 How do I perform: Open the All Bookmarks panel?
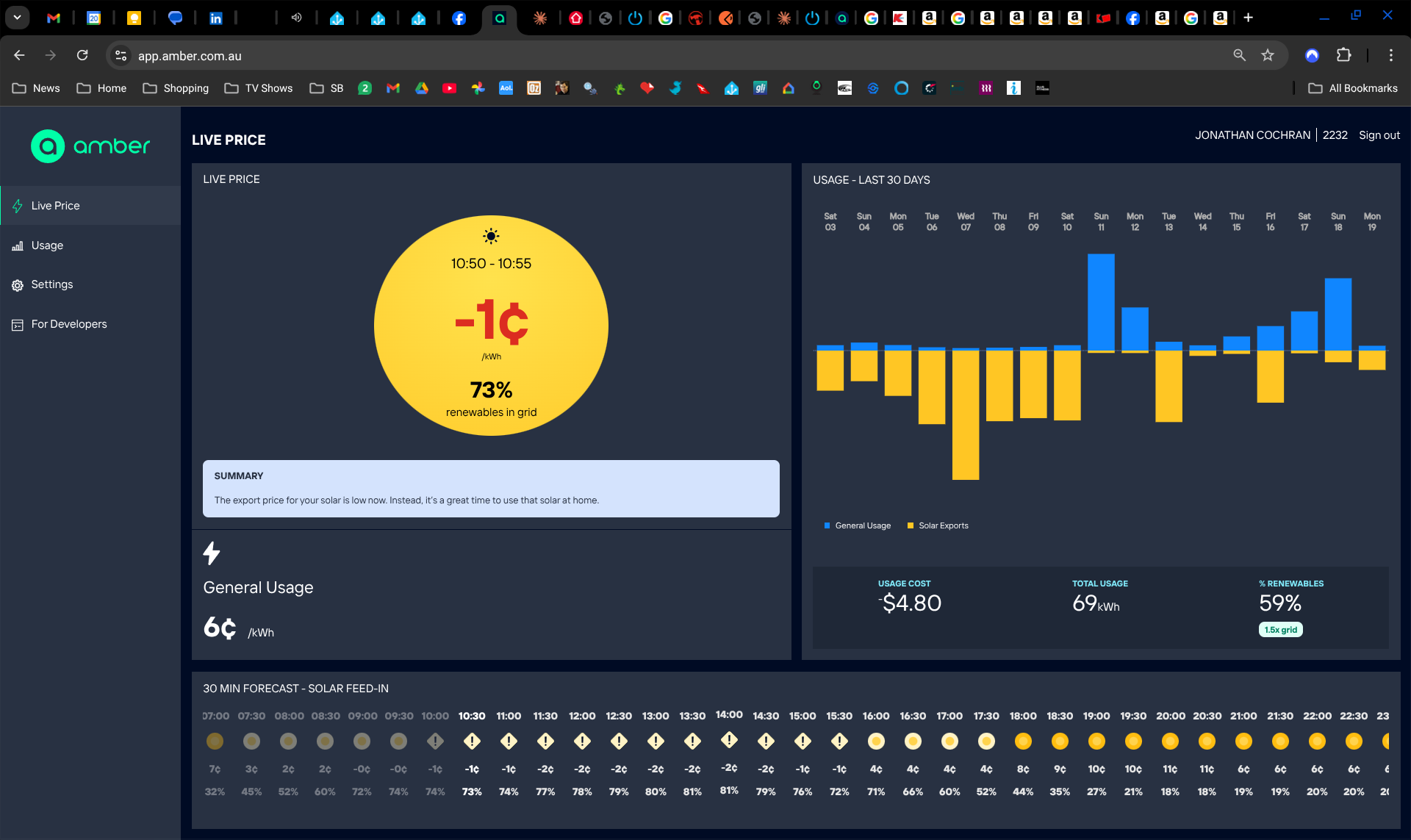point(1352,88)
